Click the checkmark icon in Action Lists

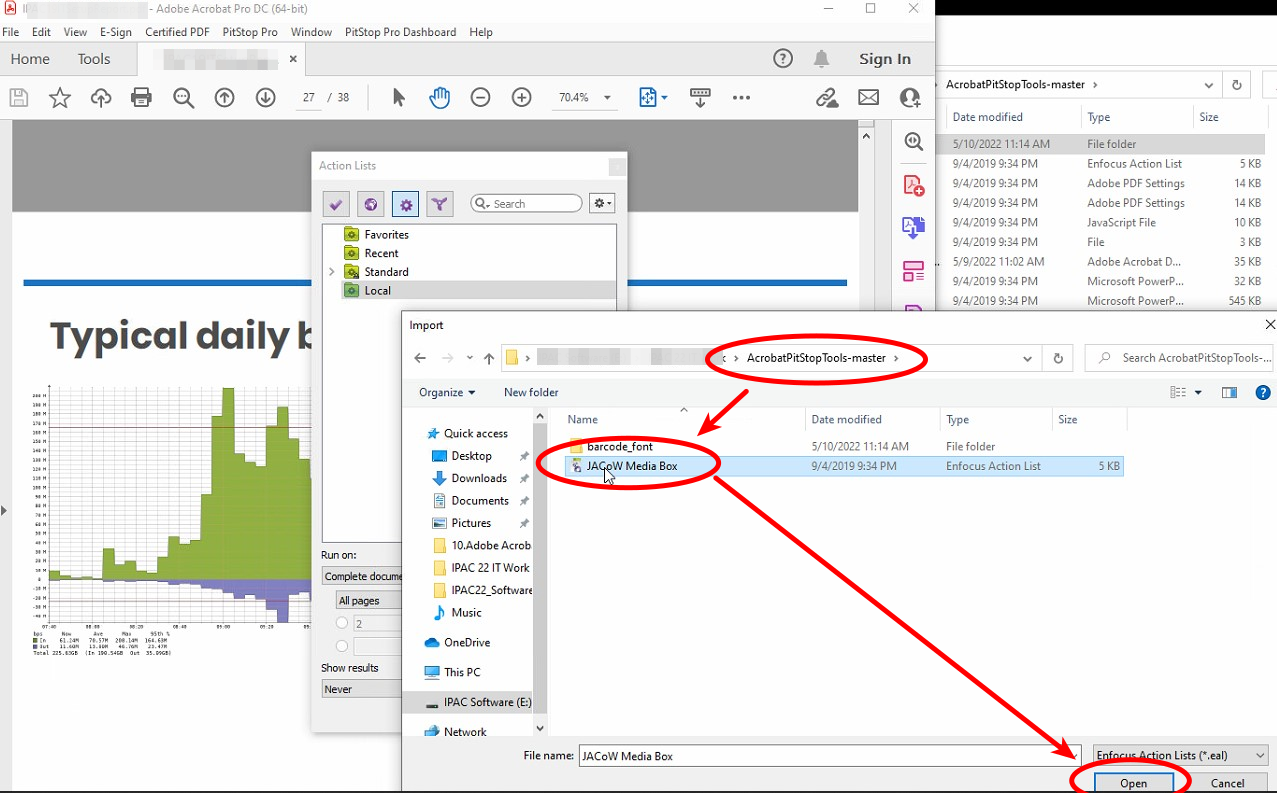pos(336,204)
